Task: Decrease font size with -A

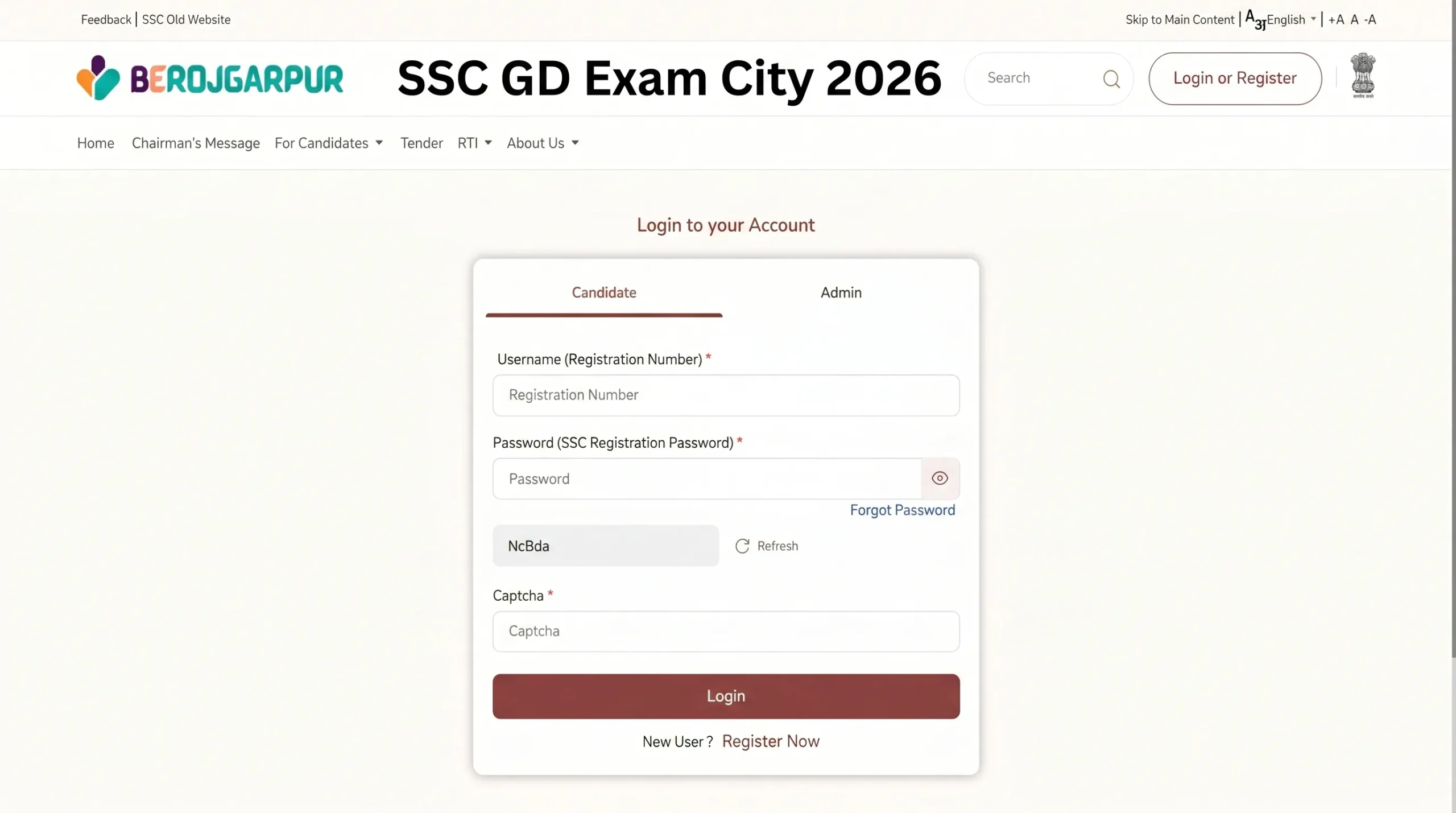Action: pos(1372,19)
